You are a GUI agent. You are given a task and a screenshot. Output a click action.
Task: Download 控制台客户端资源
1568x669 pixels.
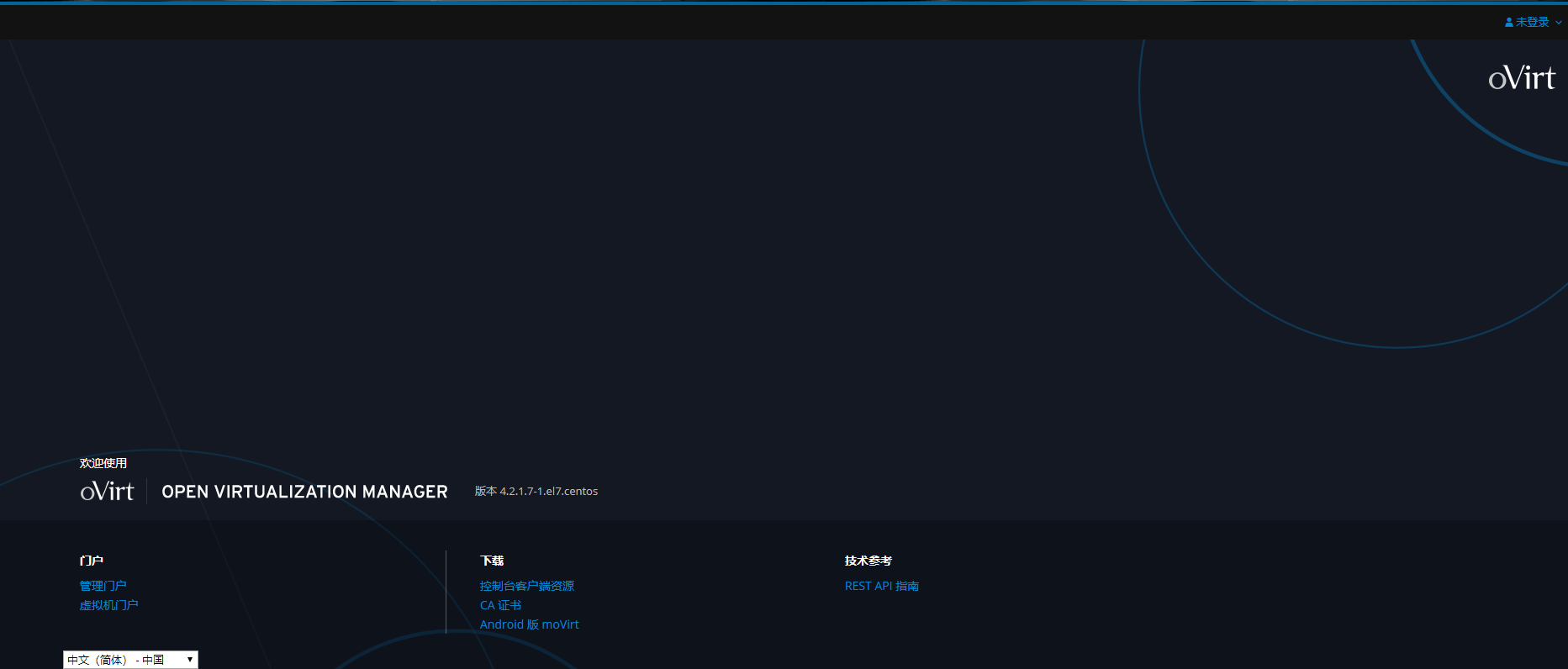tap(527, 586)
